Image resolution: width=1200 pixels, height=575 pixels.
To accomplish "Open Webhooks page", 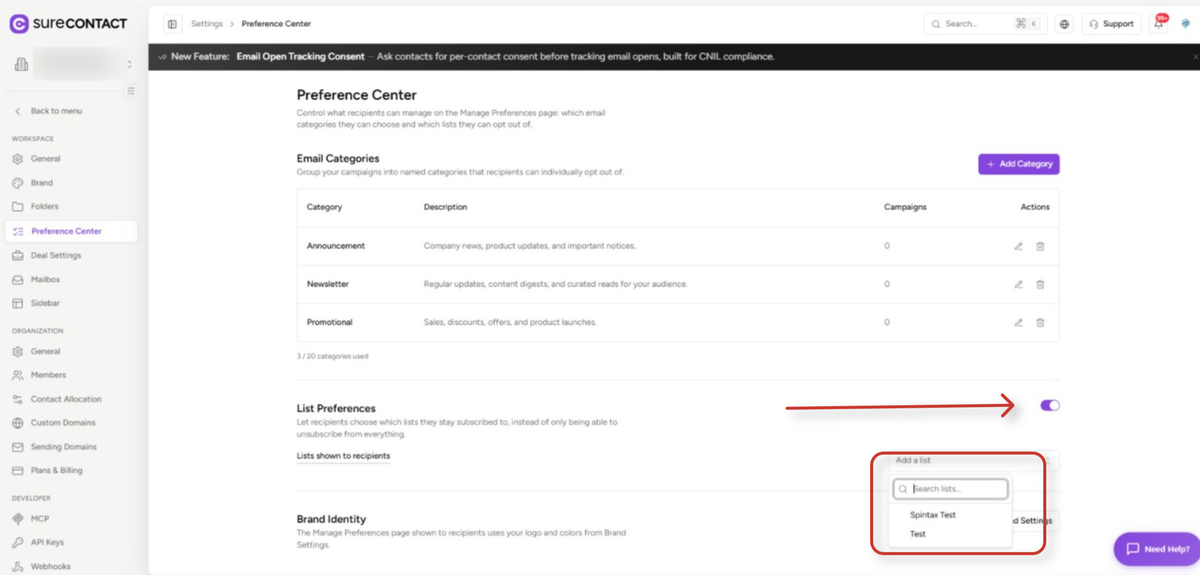I will [49, 566].
